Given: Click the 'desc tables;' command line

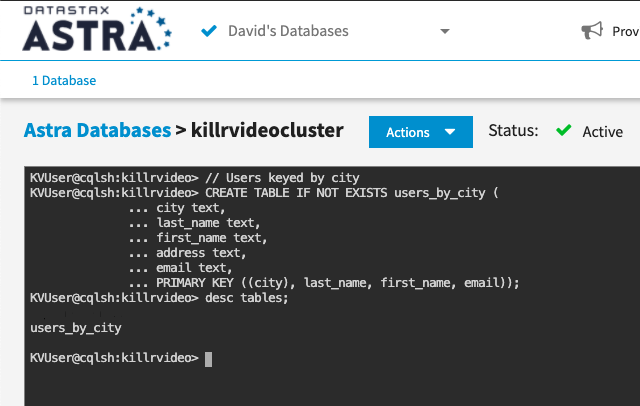Looking at the screenshot, I should tap(247, 298).
